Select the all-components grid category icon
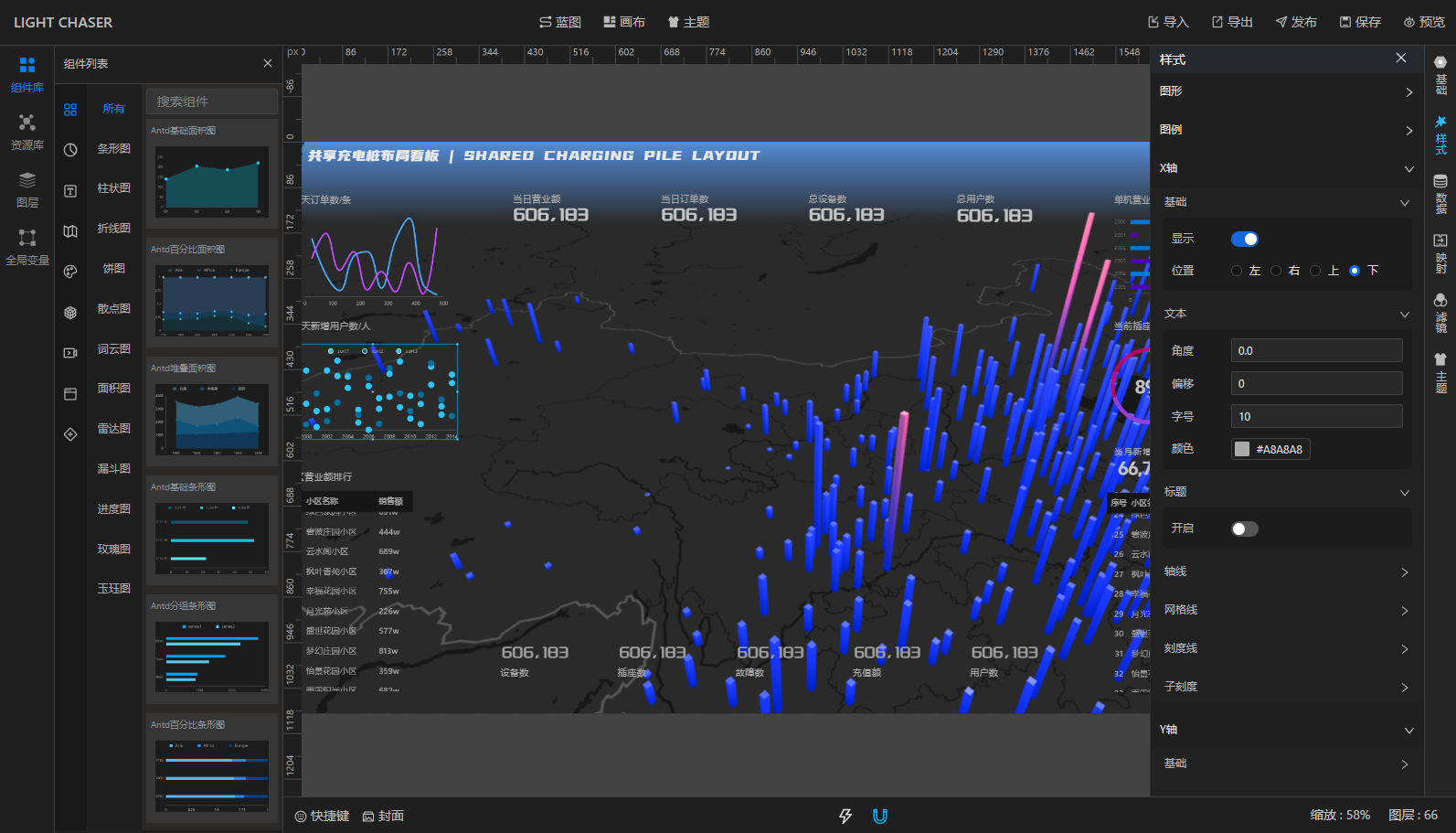 tap(70, 109)
